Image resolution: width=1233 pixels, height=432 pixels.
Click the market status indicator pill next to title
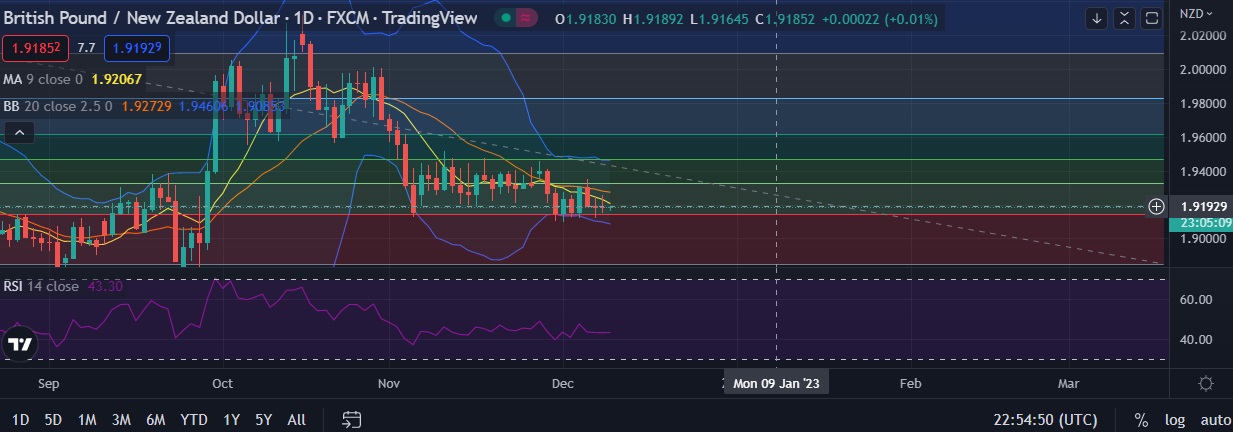(x=519, y=18)
